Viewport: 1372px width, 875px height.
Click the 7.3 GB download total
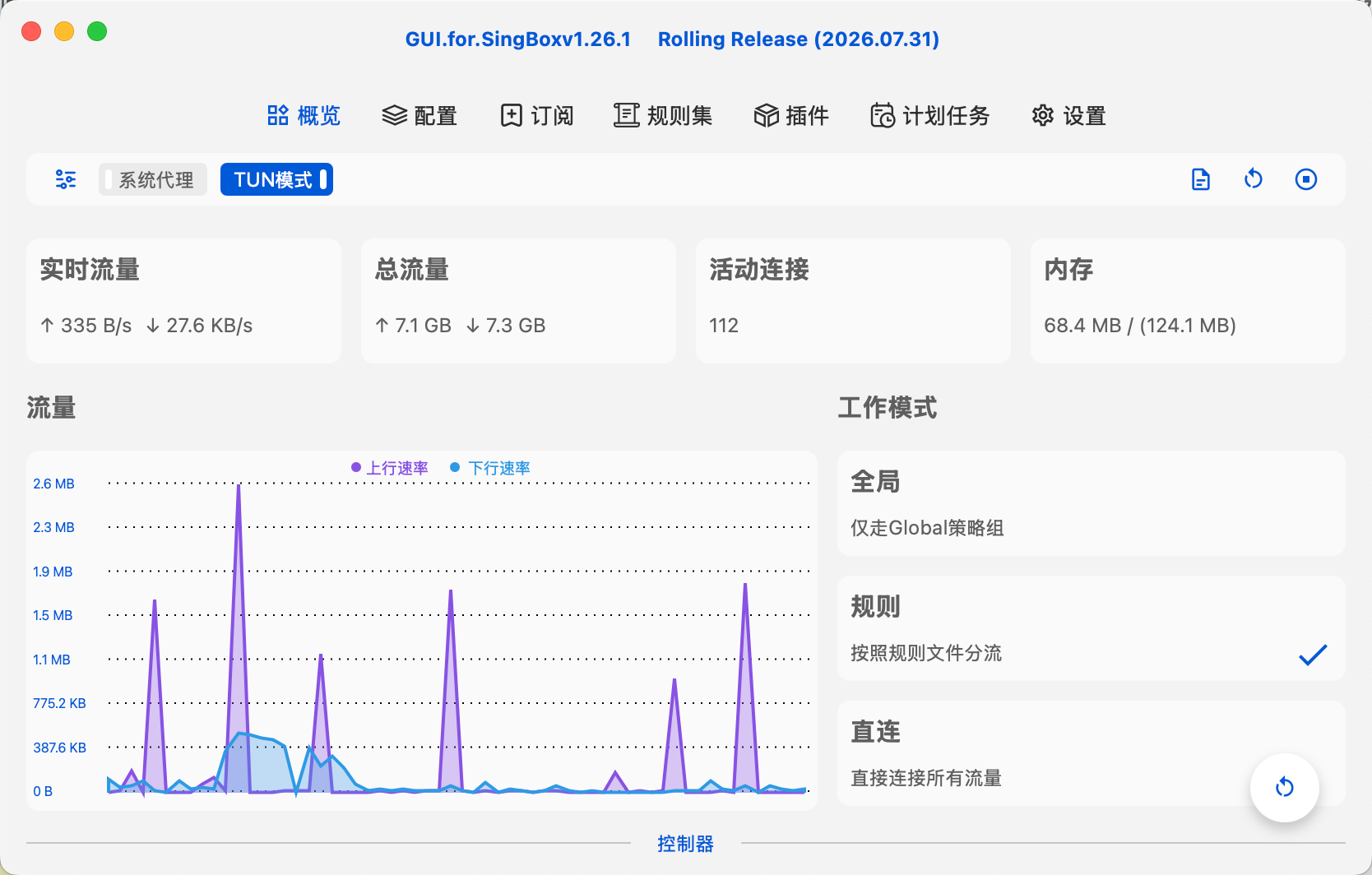pos(506,326)
